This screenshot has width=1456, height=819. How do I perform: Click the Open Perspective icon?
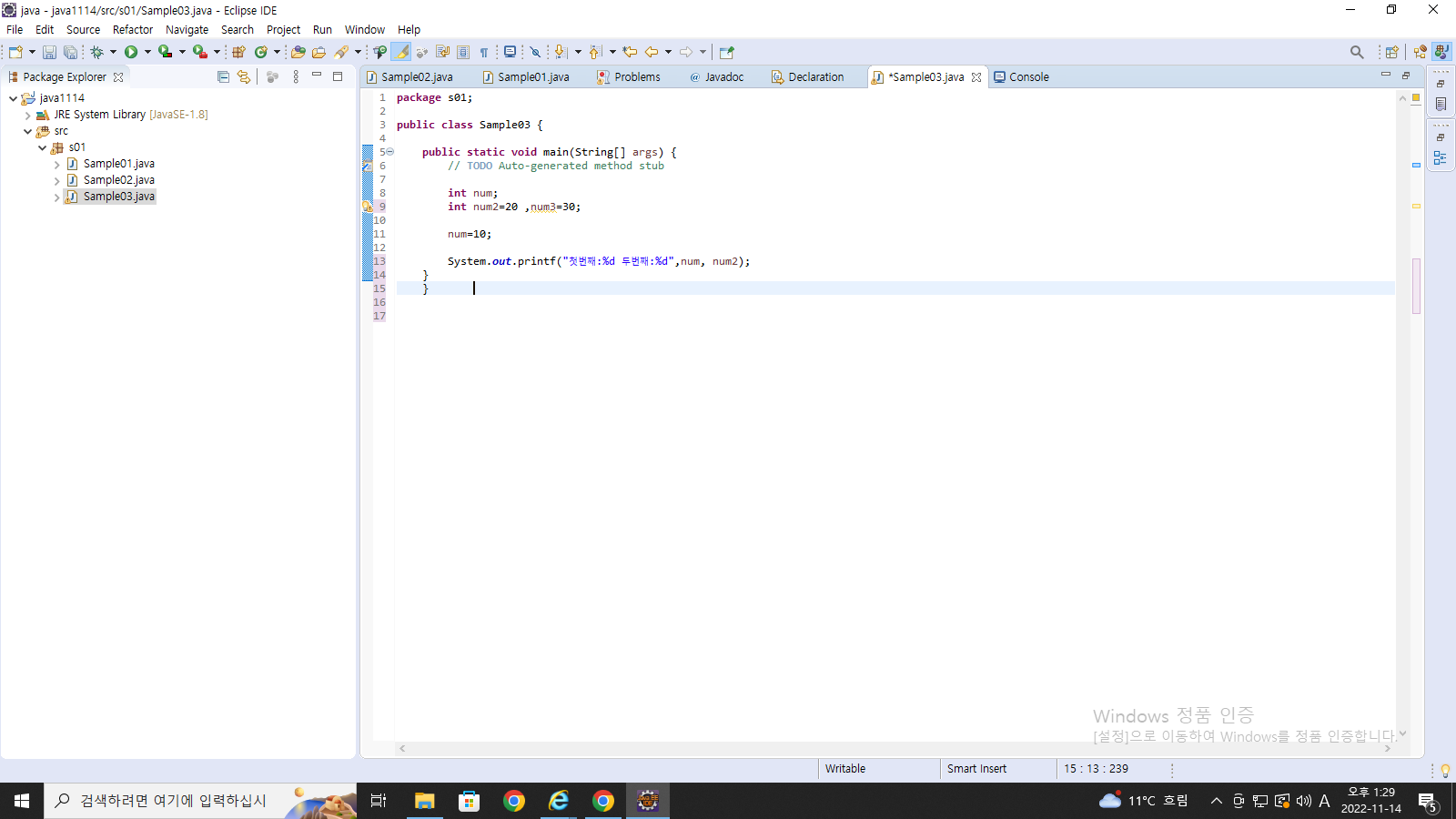click(x=1391, y=52)
